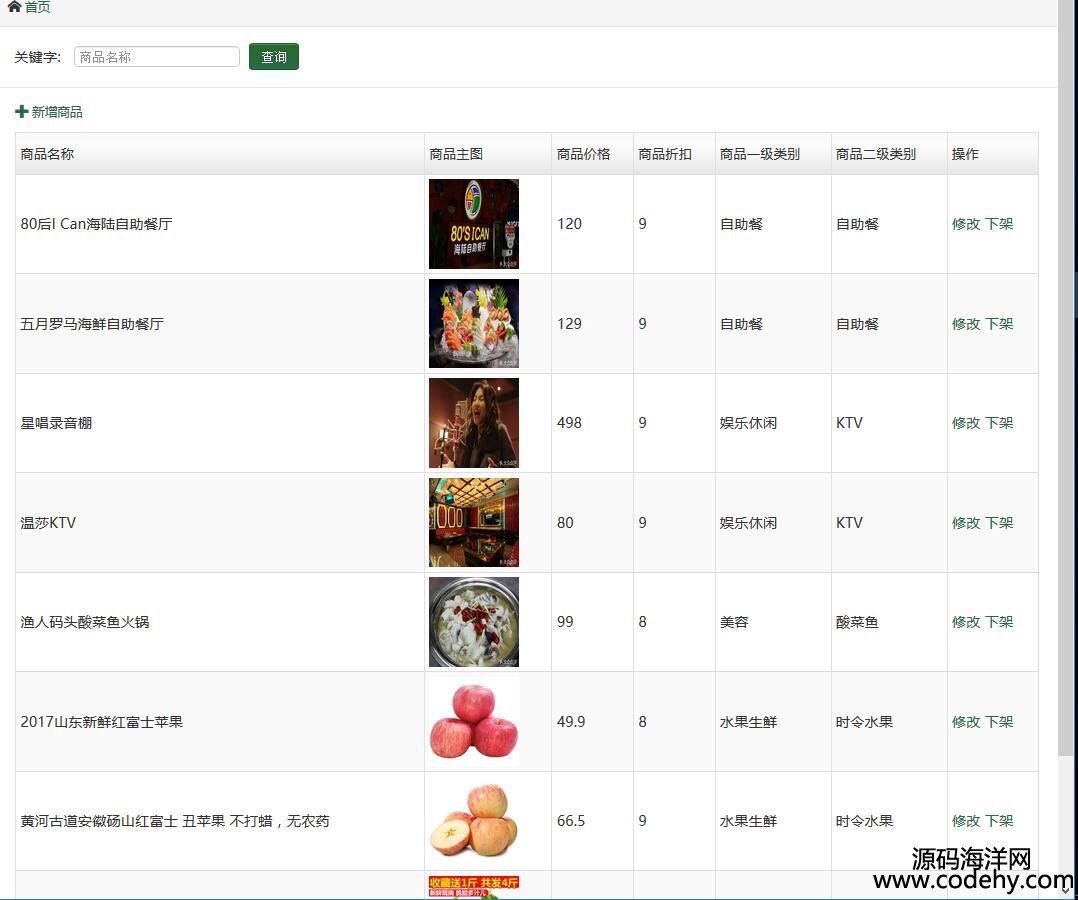Select product name 星唱录音棚

click(x=56, y=423)
